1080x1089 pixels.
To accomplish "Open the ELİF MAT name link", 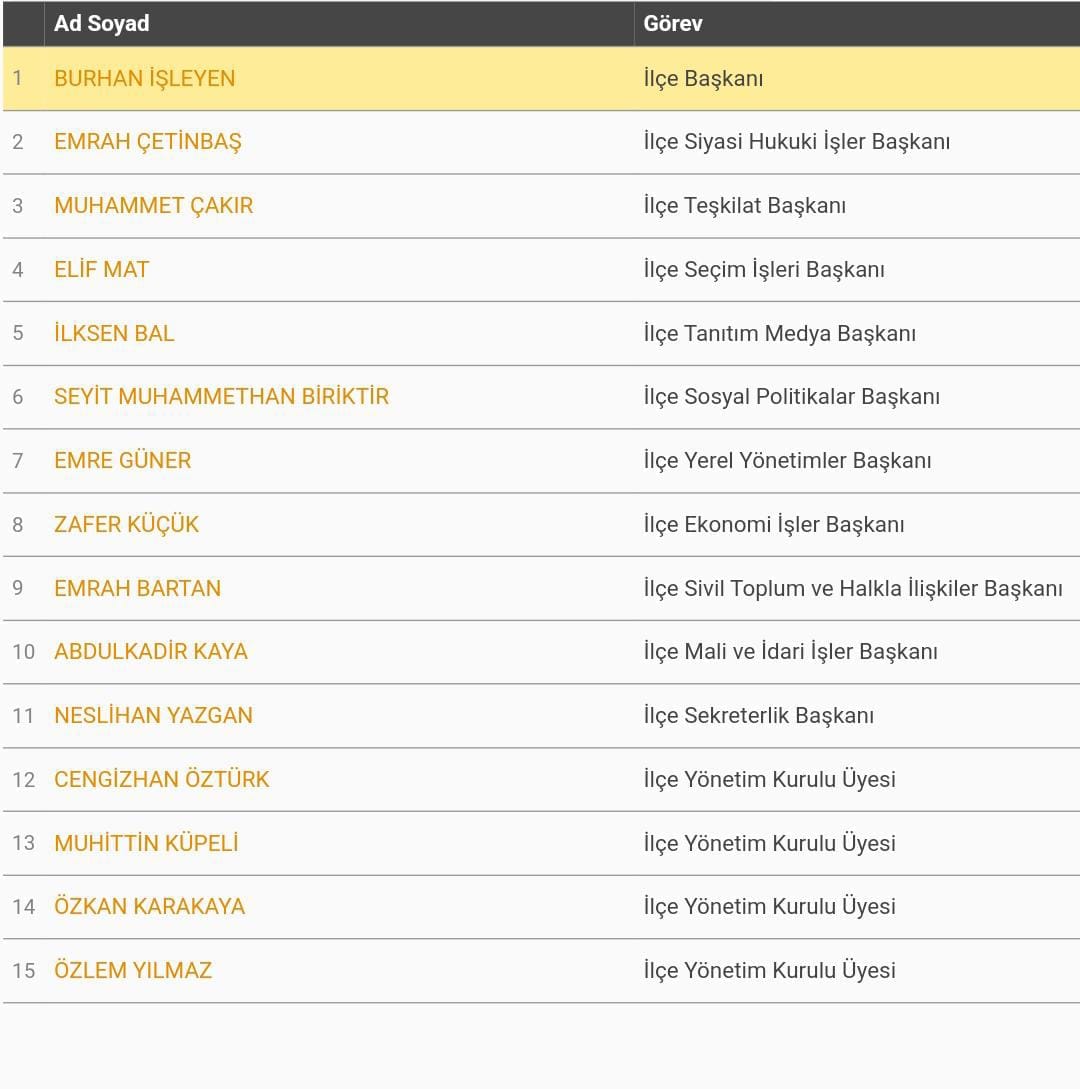I will 101,269.
